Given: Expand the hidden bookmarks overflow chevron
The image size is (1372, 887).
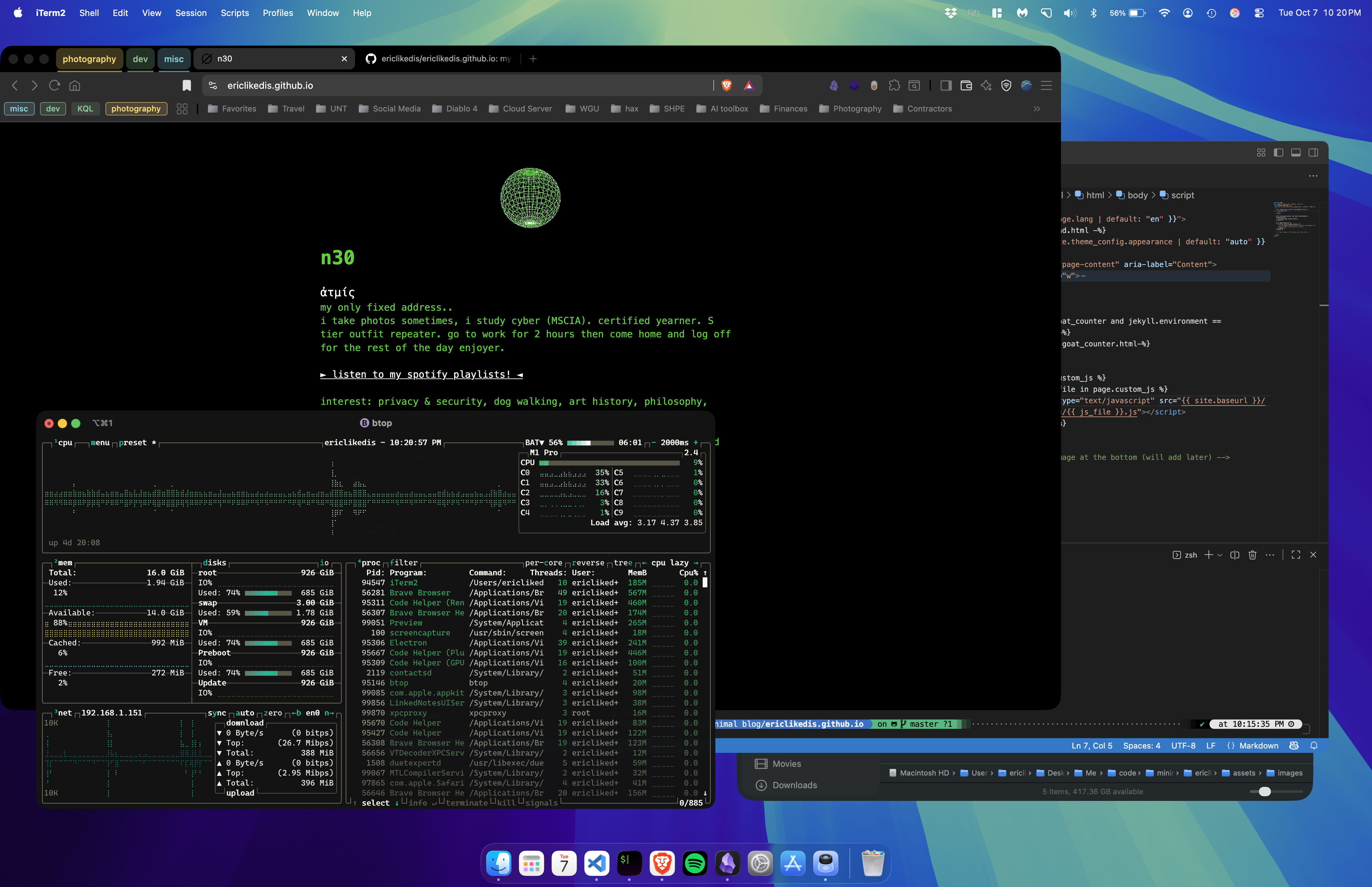Looking at the screenshot, I should pyautogui.click(x=1037, y=109).
